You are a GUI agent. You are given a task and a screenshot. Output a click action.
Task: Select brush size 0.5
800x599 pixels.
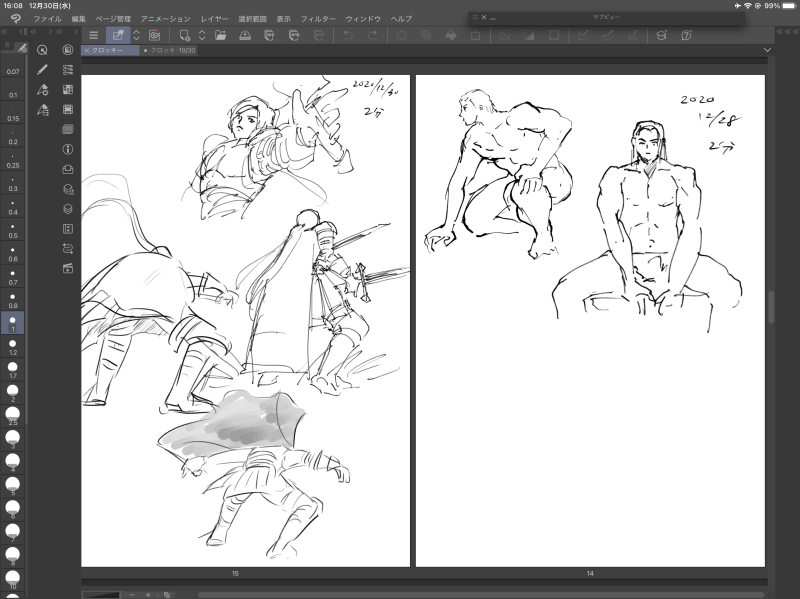pos(13,231)
